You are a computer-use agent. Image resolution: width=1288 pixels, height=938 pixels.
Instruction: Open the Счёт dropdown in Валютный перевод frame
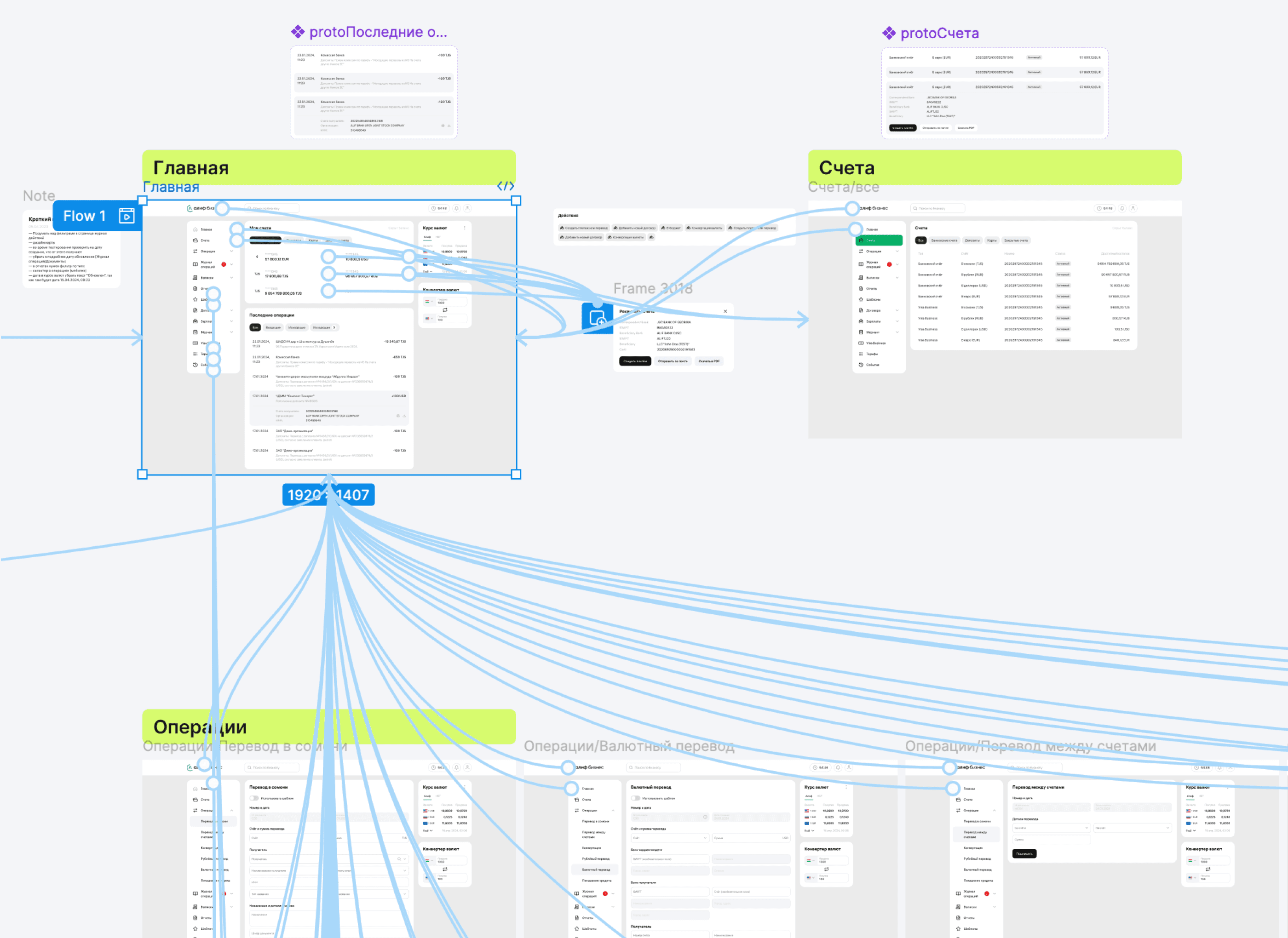670,838
